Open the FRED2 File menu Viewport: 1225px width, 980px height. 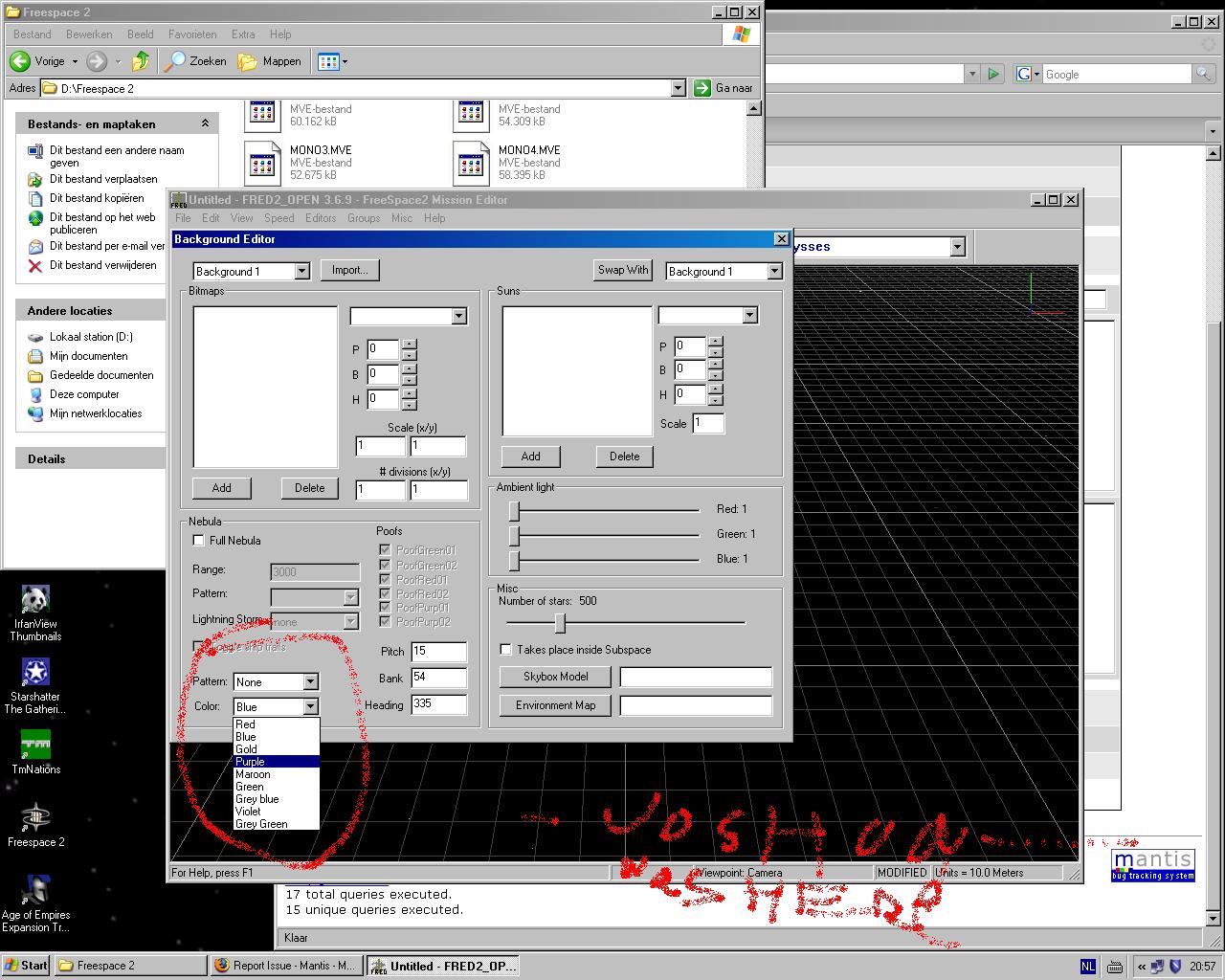[x=183, y=218]
